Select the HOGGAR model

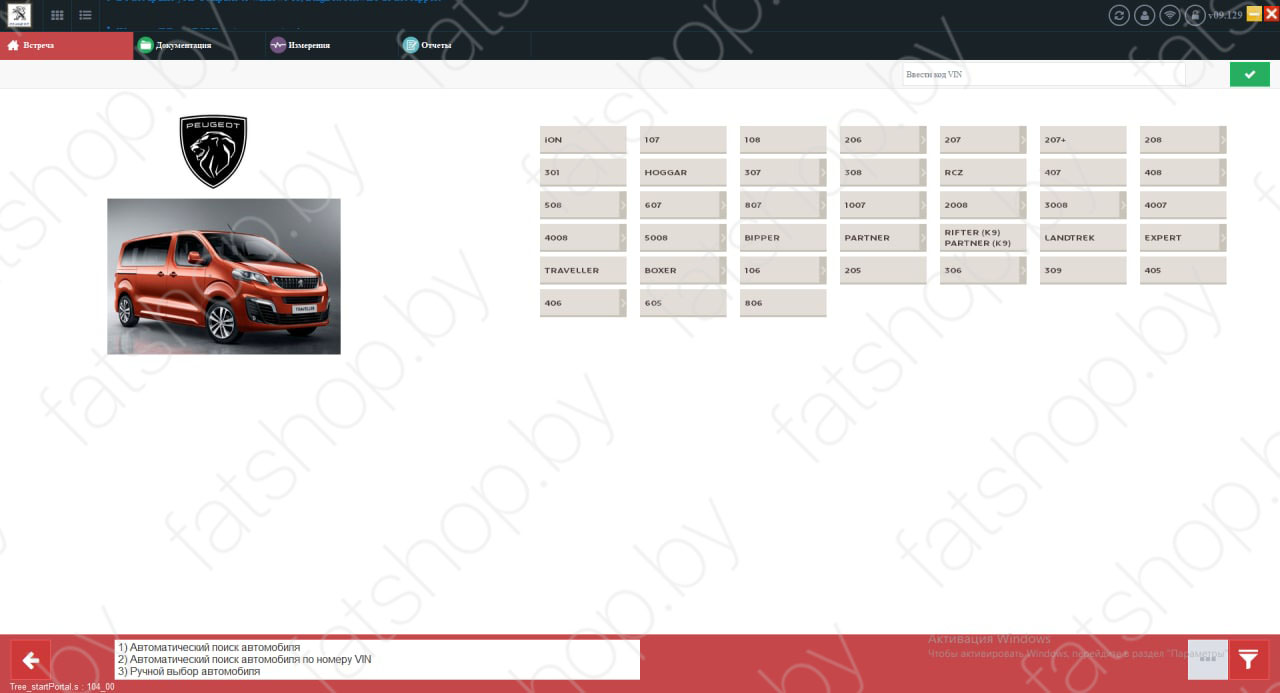click(x=683, y=172)
